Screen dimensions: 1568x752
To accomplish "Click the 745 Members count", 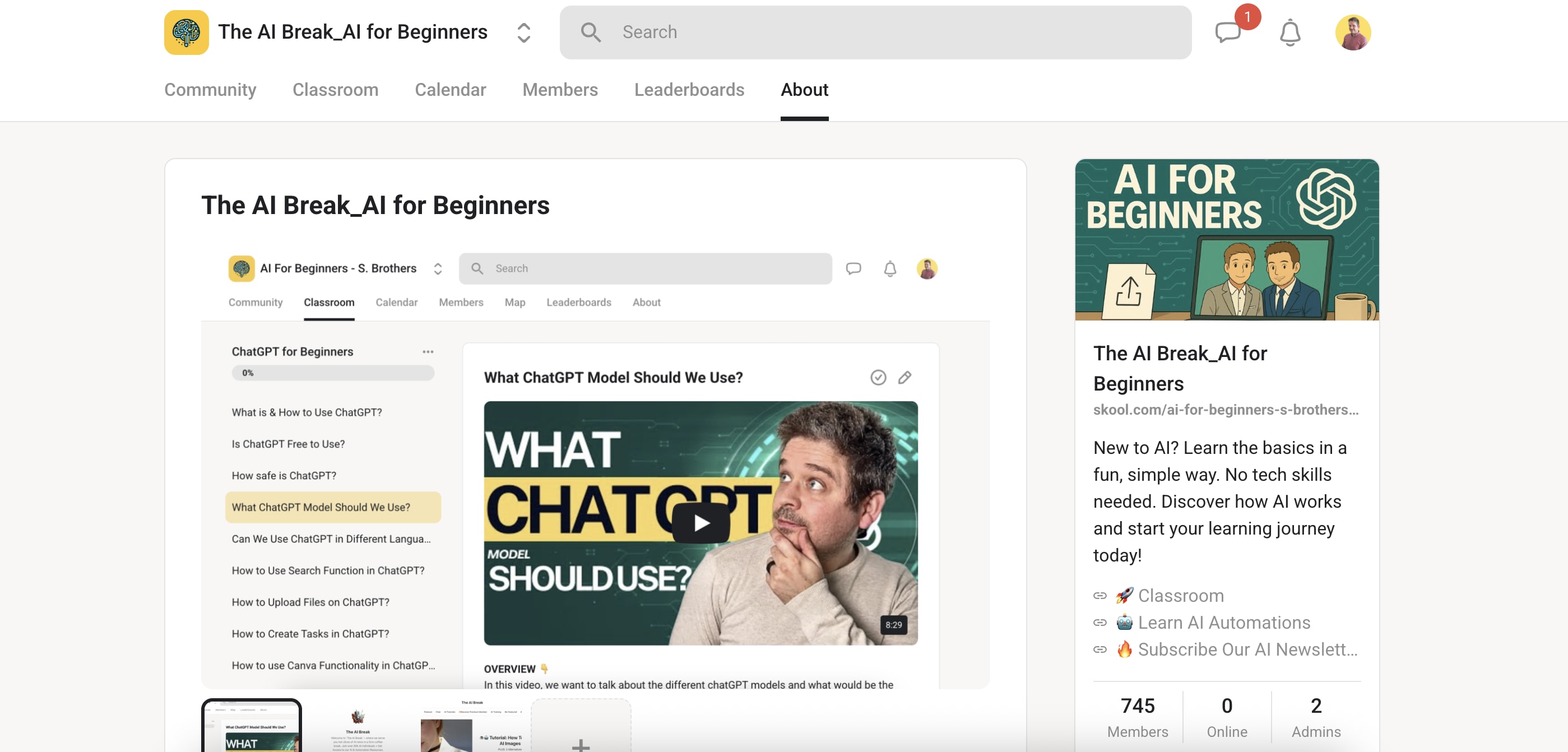I will pos(1137,717).
